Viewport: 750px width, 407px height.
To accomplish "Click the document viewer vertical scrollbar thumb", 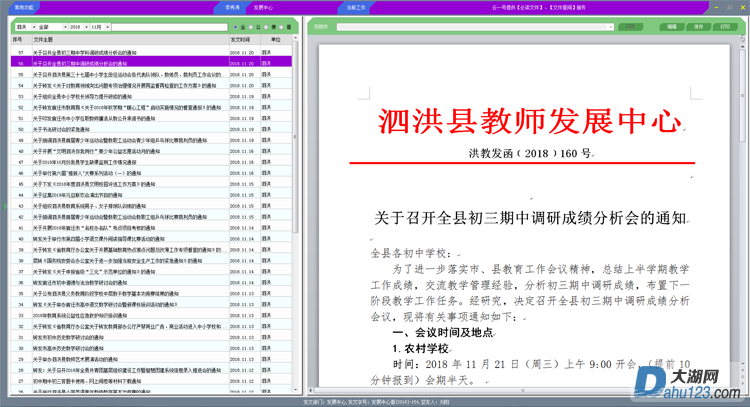I will coord(742,94).
